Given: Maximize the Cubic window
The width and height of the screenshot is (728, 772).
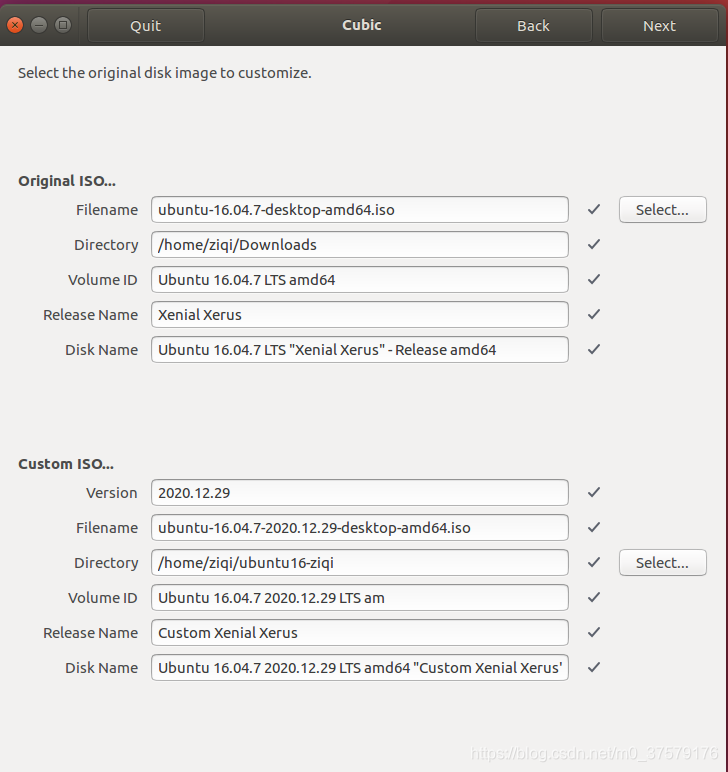Looking at the screenshot, I should click(x=63, y=25).
